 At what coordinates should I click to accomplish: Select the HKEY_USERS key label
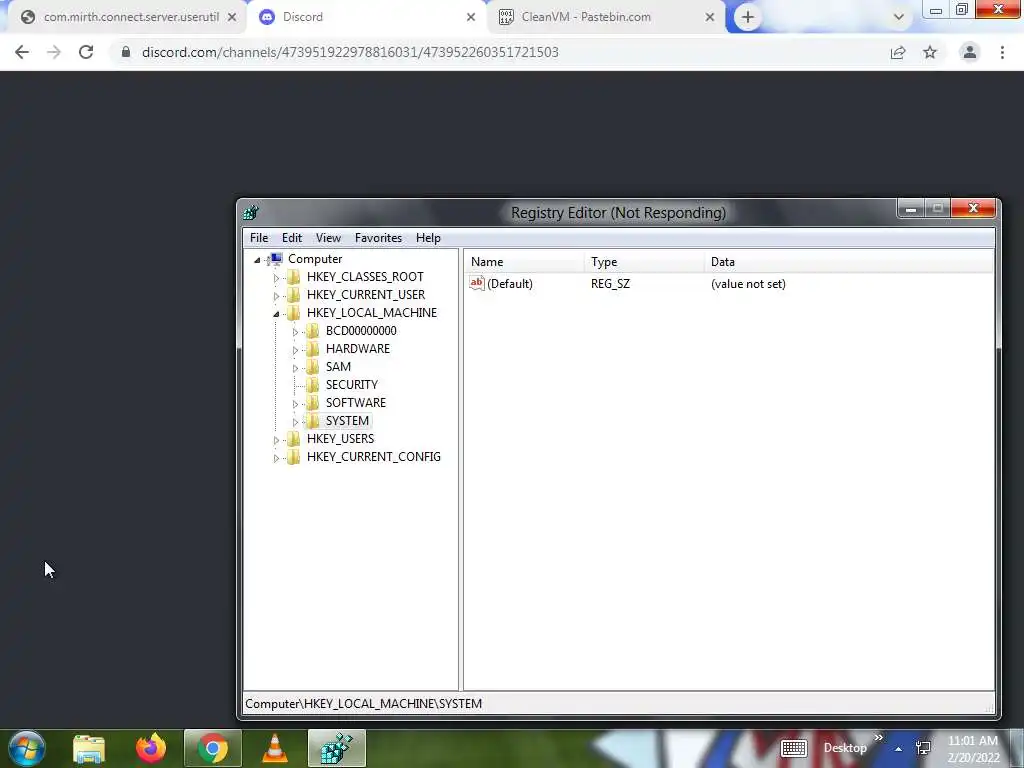tap(340, 439)
